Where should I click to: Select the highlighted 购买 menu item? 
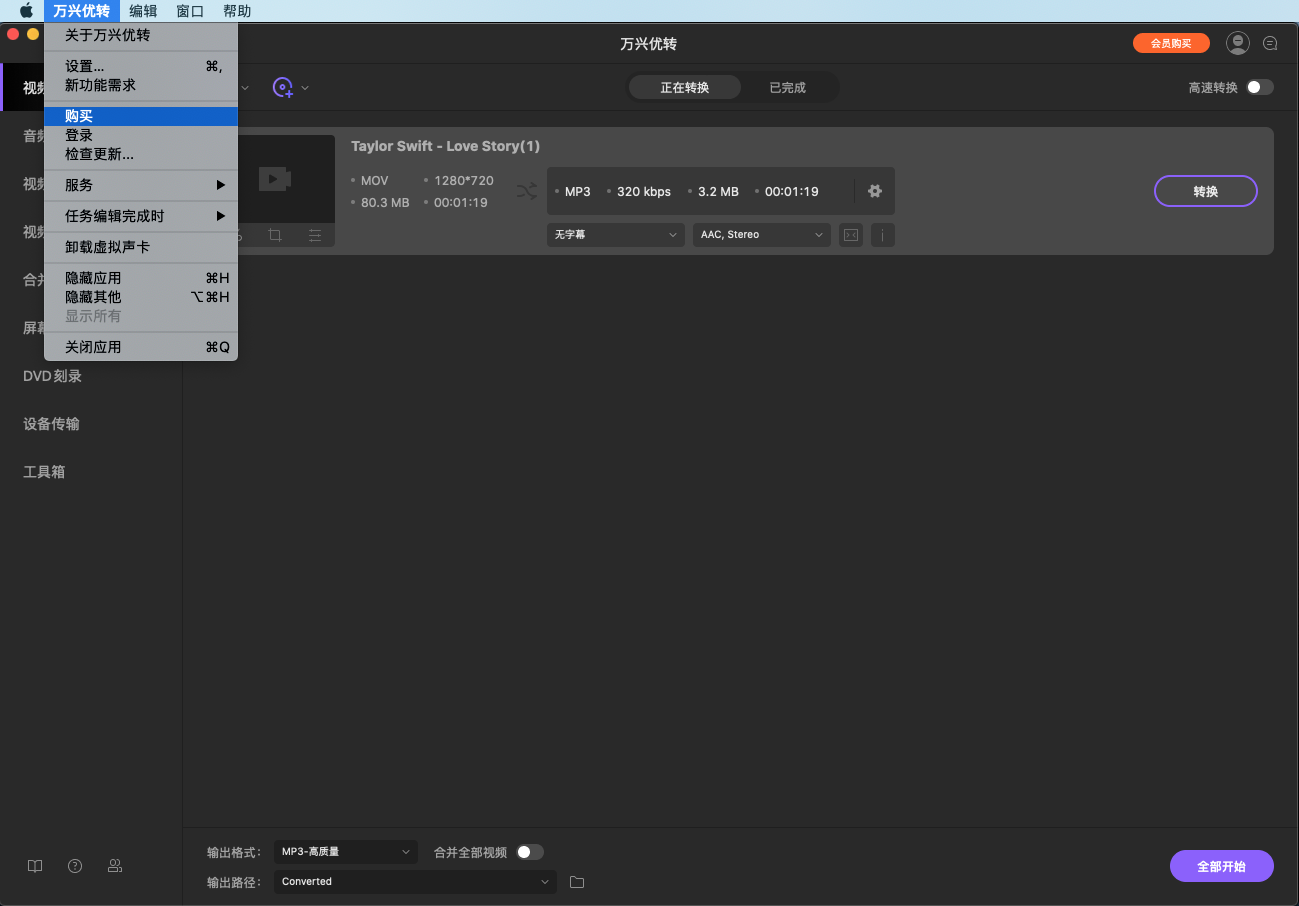click(x=141, y=116)
